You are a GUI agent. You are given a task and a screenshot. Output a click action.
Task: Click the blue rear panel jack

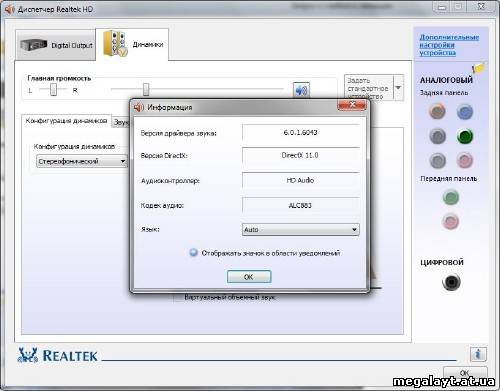pos(465,111)
